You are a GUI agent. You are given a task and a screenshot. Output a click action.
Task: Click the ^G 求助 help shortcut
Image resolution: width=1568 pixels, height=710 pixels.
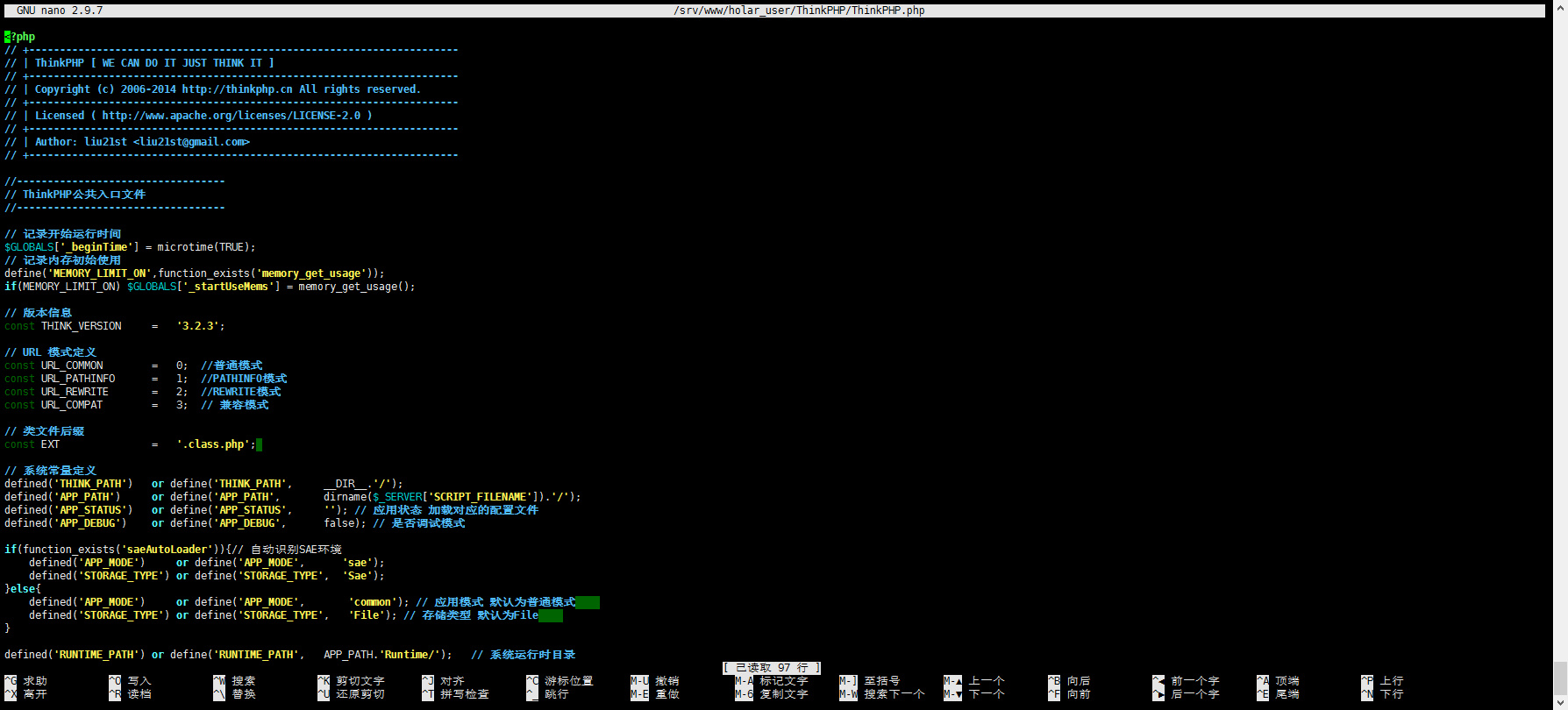(x=26, y=681)
